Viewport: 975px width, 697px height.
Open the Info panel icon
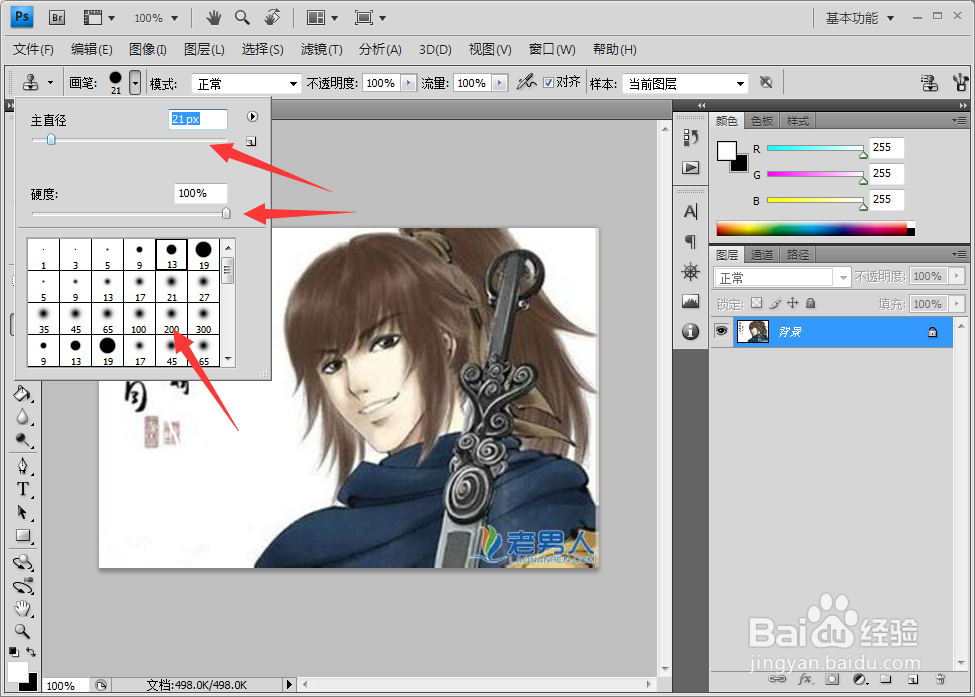click(690, 331)
